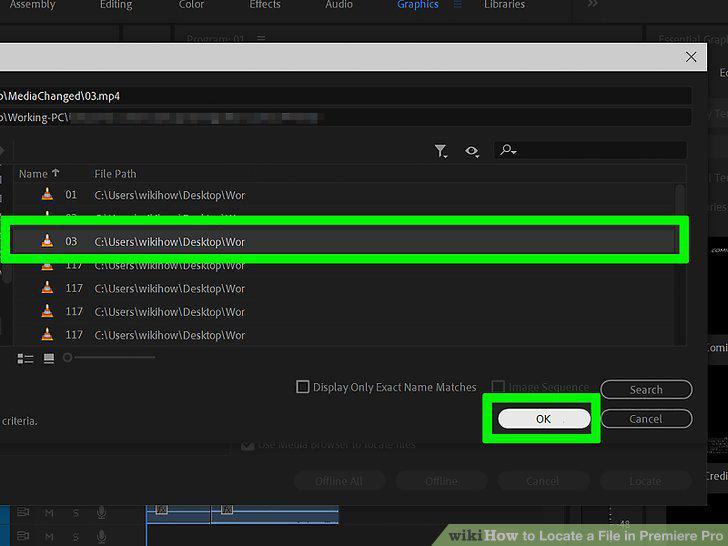Select the VLC icon for the last 117 row
The height and width of the screenshot is (546, 728).
point(47,334)
